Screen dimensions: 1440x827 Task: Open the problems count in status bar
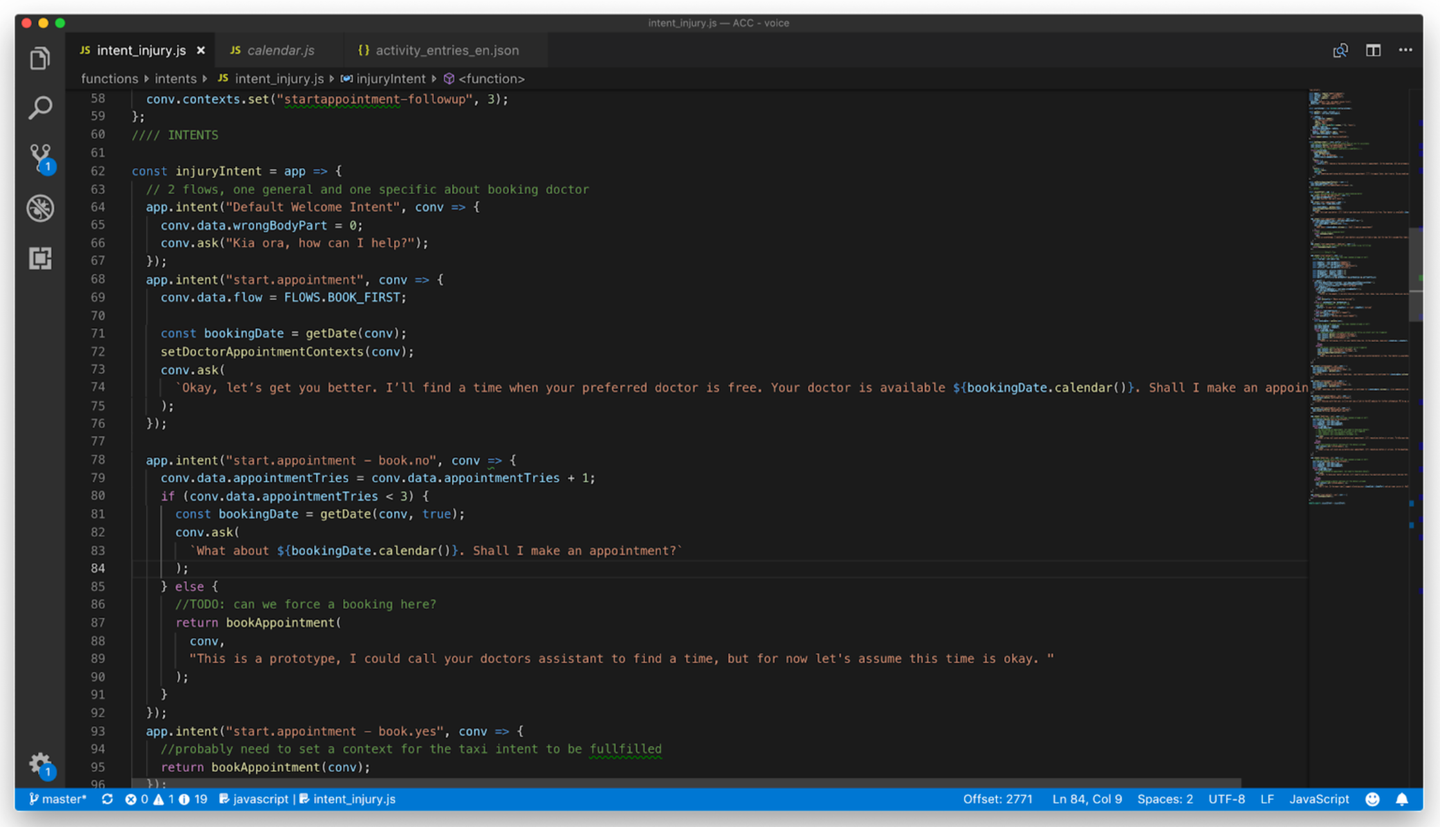(166, 799)
